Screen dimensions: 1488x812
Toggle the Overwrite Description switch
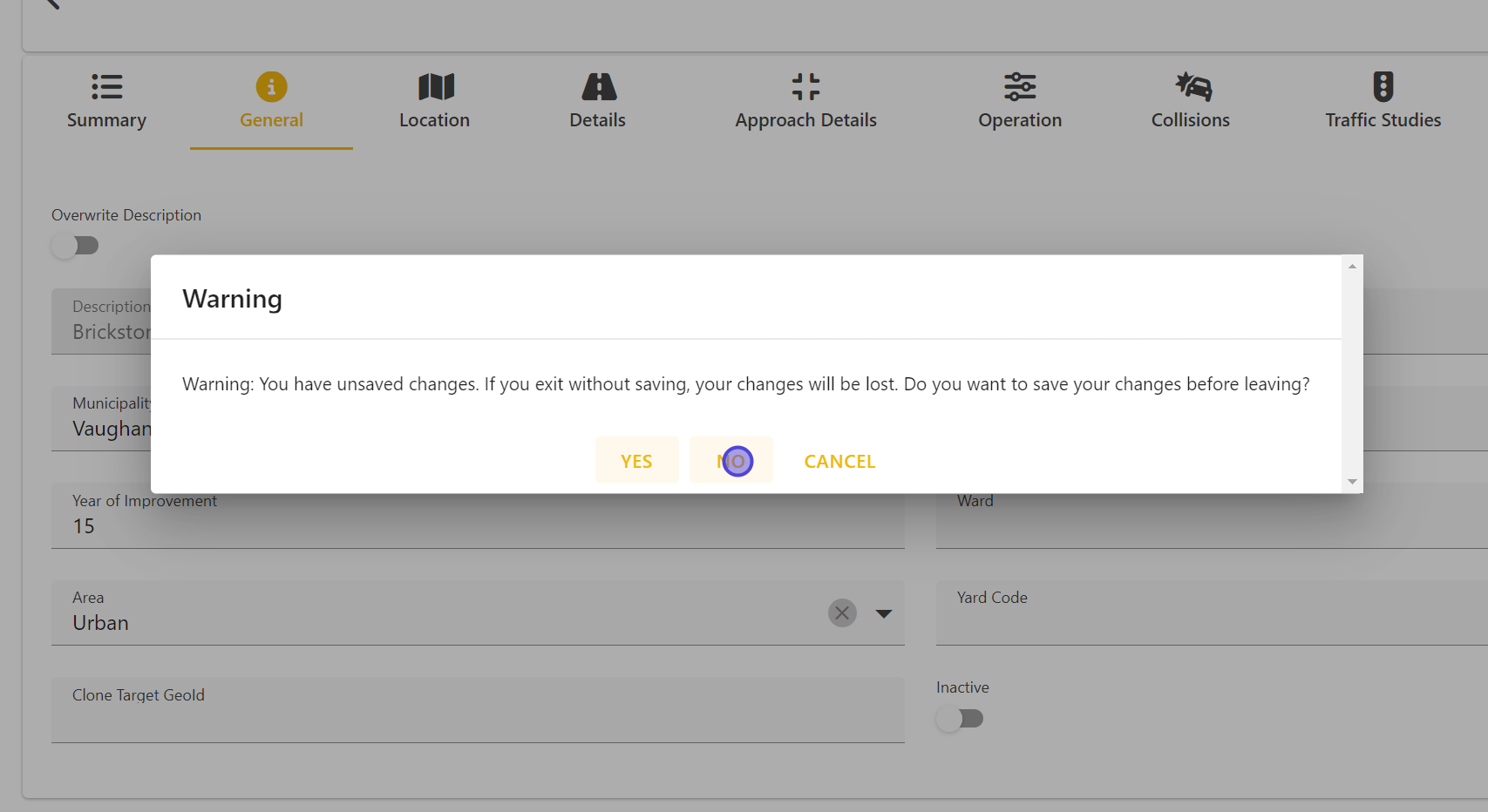tap(75, 246)
